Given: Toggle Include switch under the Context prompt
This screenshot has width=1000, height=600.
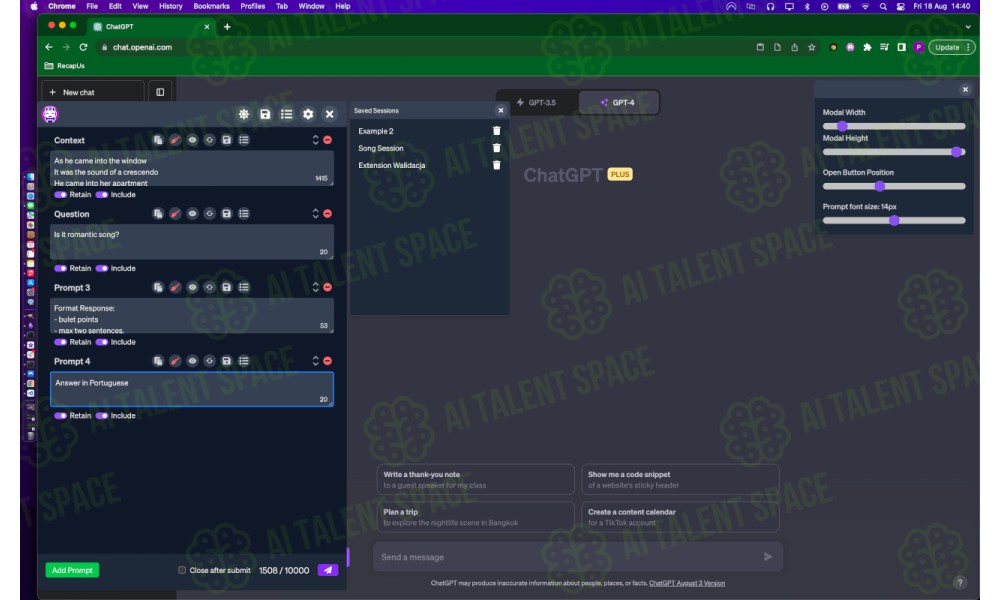Looking at the screenshot, I should click(x=102, y=194).
